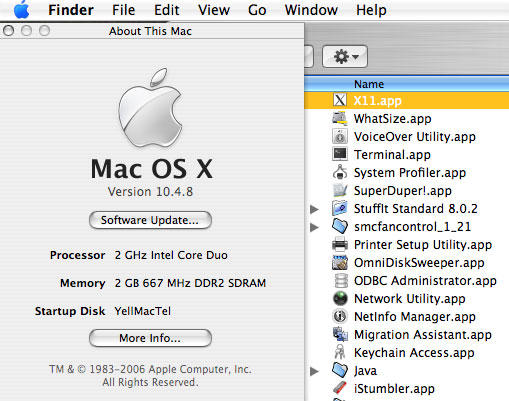The width and height of the screenshot is (509, 401).
Task: Select the X11.app icon
Action: pos(340,100)
